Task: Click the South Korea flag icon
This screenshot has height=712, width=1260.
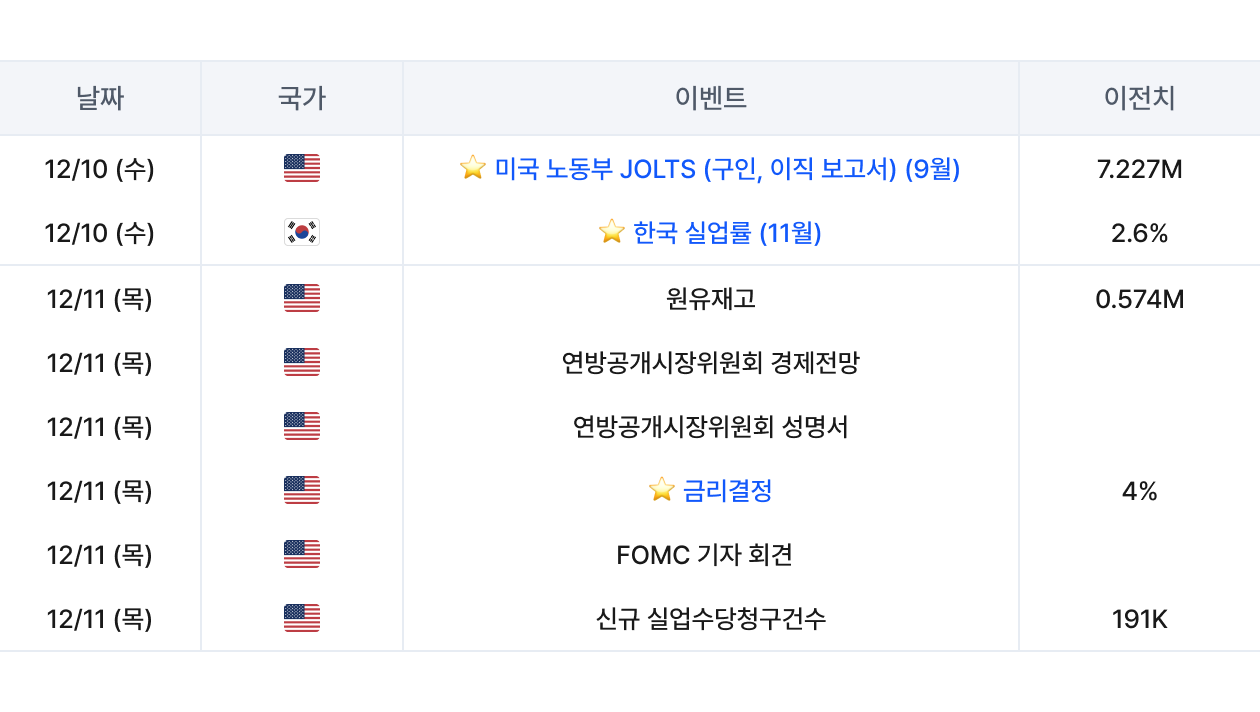Action: pos(301,233)
